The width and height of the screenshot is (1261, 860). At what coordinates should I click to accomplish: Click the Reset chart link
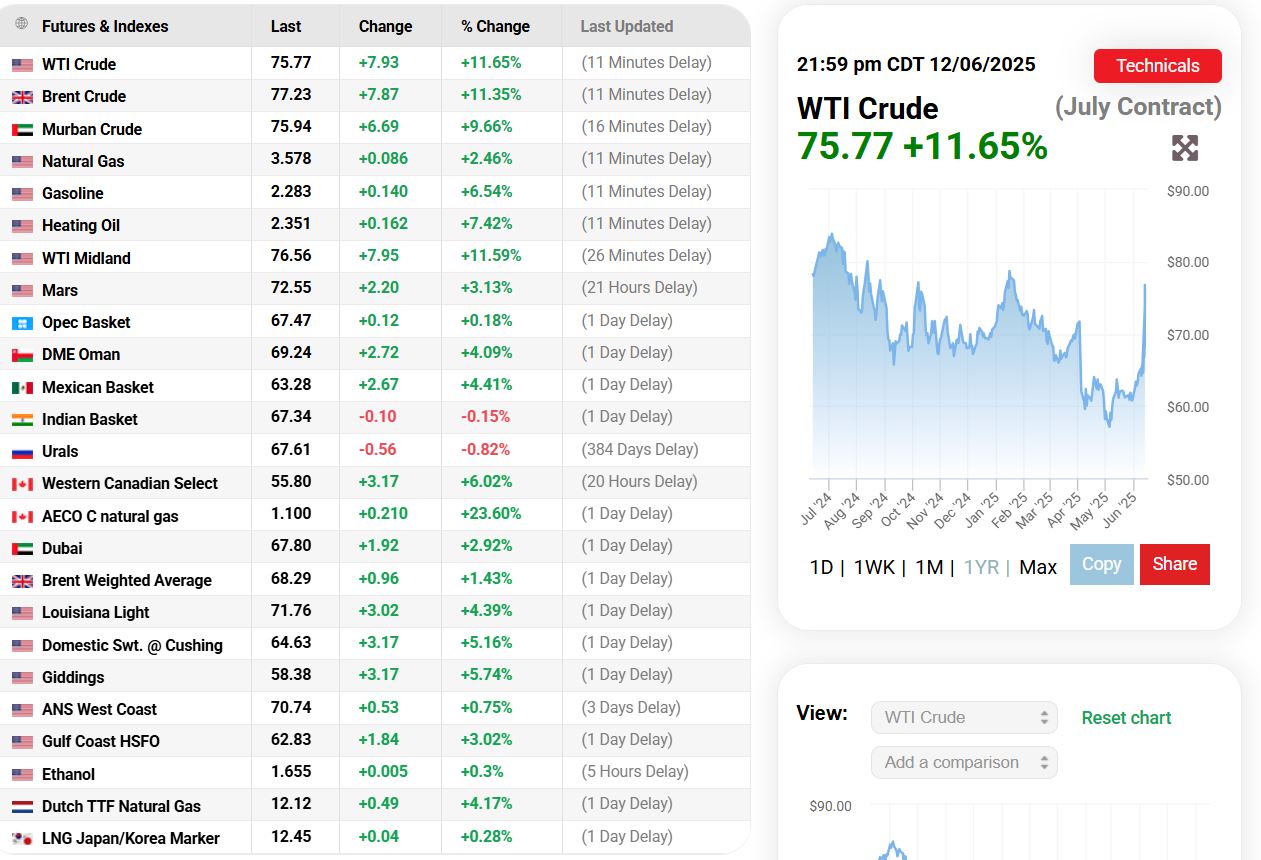[1126, 718]
